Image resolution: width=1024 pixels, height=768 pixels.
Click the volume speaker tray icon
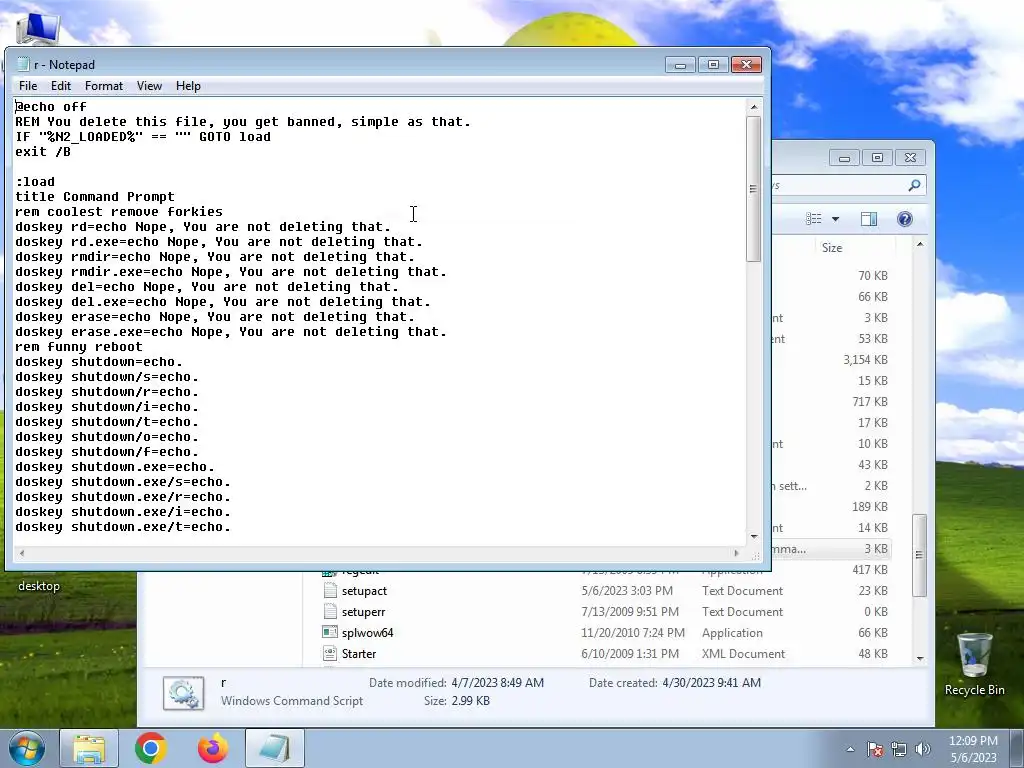pos(923,749)
